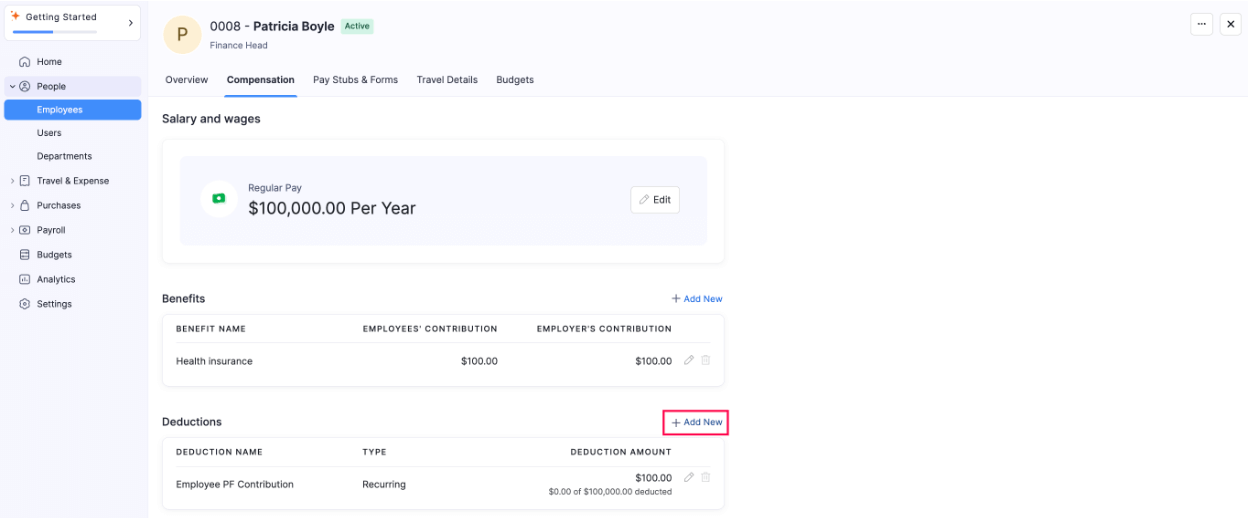This screenshot has height=518, width=1250.
Task: Delete the Employee PF Contribution deduction
Action: point(706,478)
